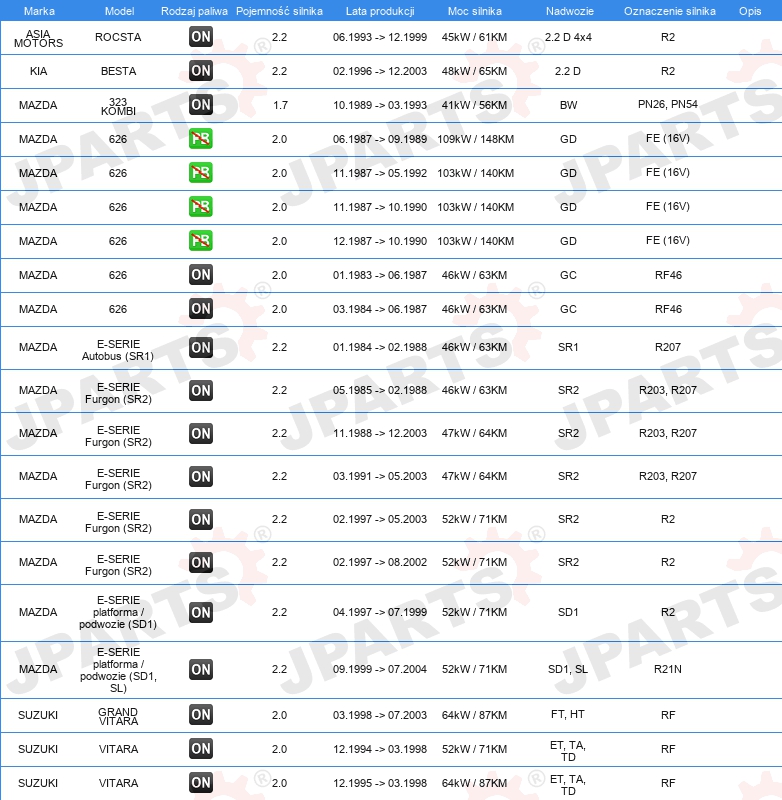Click the Lata produkcji column header
The image size is (782, 800).
click(x=380, y=11)
